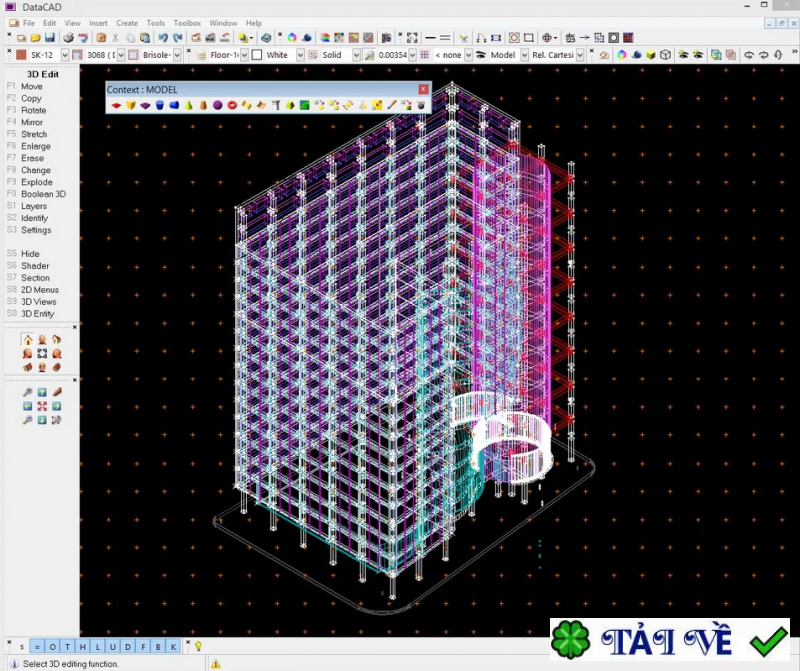
Task: Toggle the L button in status bar
Action: coord(97,647)
